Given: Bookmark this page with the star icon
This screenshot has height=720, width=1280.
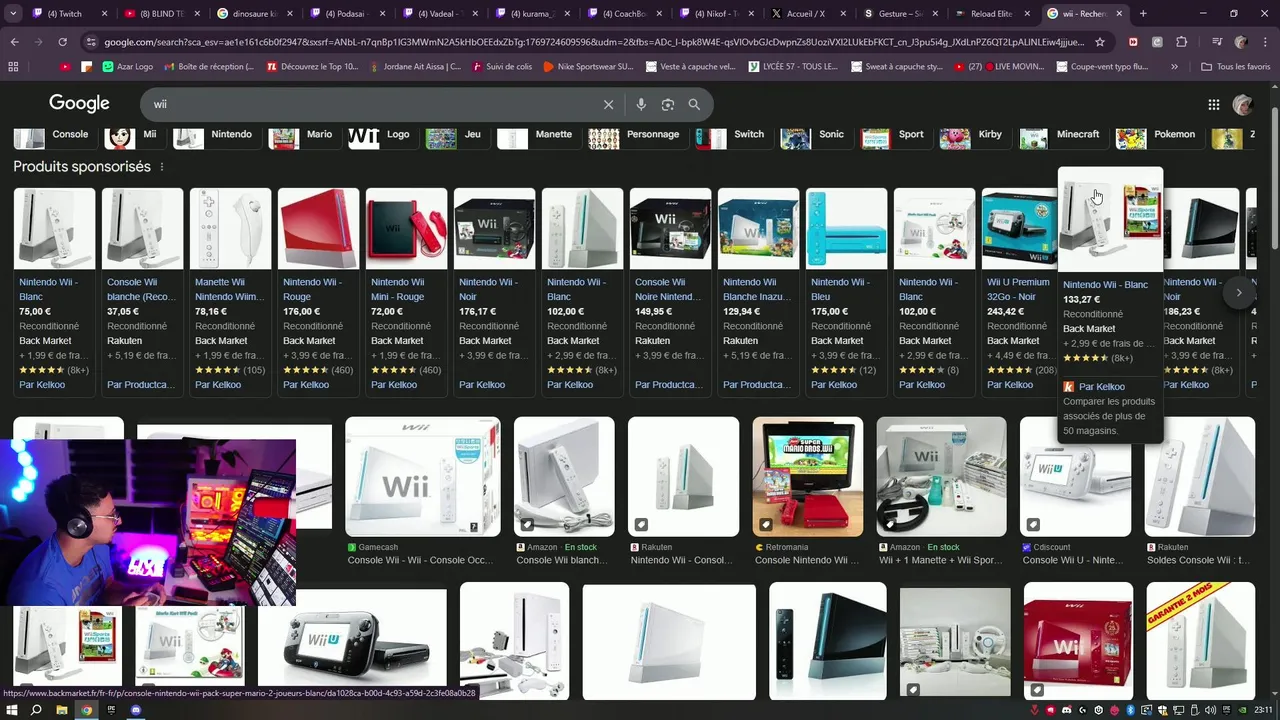Looking at the screenshot, I should click(x=1100, y=42).
